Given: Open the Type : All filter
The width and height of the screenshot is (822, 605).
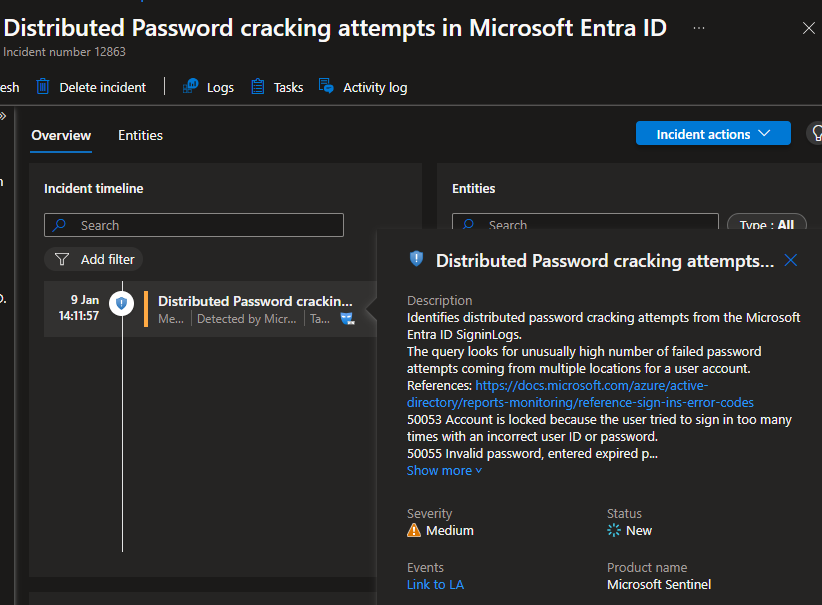Looking at the screenshot, I should [767, 225].
